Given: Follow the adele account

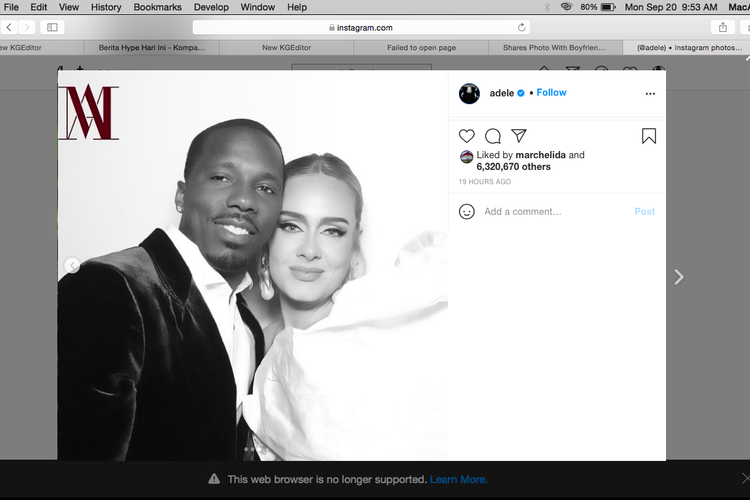Looking at the screenshot, I should tap(551, 93).
